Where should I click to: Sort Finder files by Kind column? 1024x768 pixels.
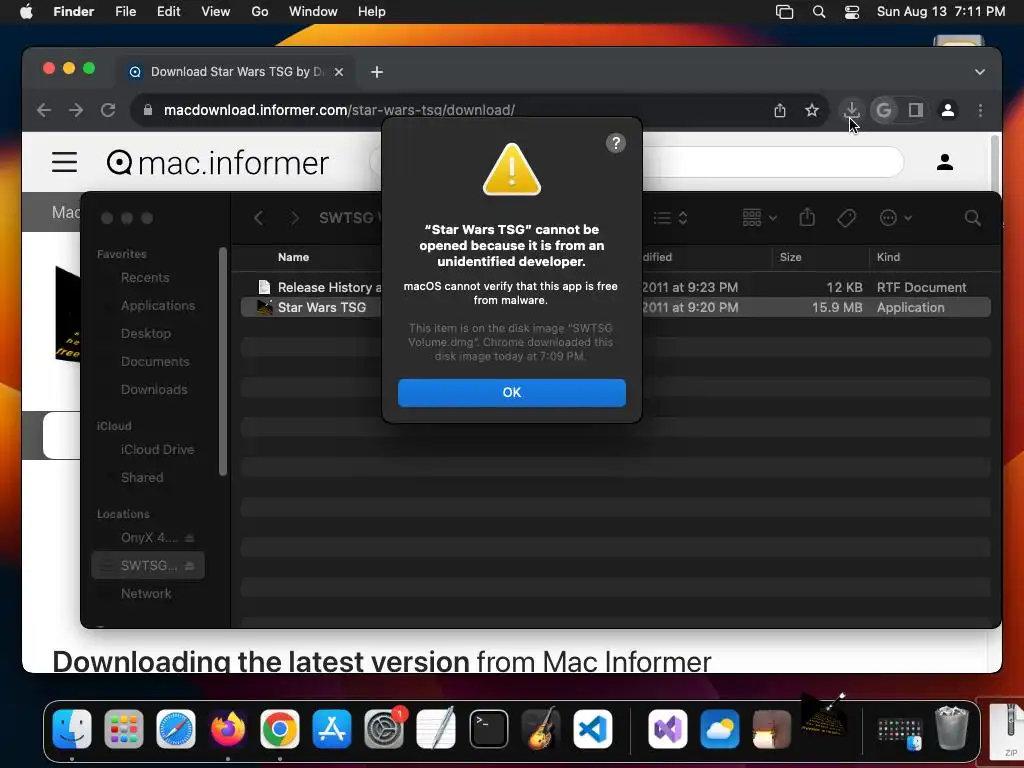888,257
